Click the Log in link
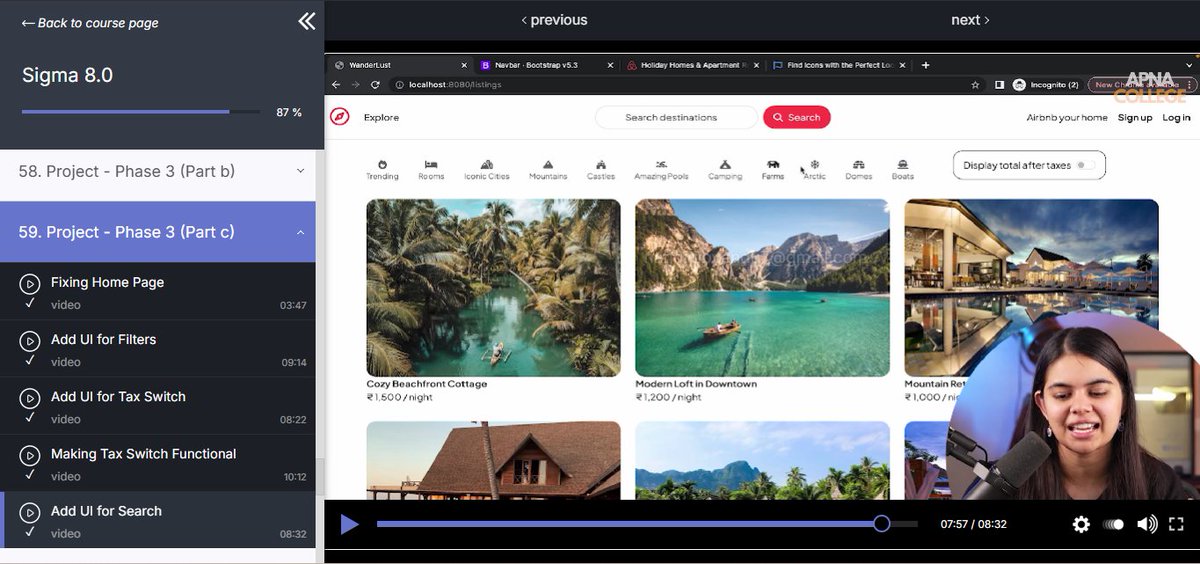This screenshot has height=564, width=1200. click(x=1176, y=117)
